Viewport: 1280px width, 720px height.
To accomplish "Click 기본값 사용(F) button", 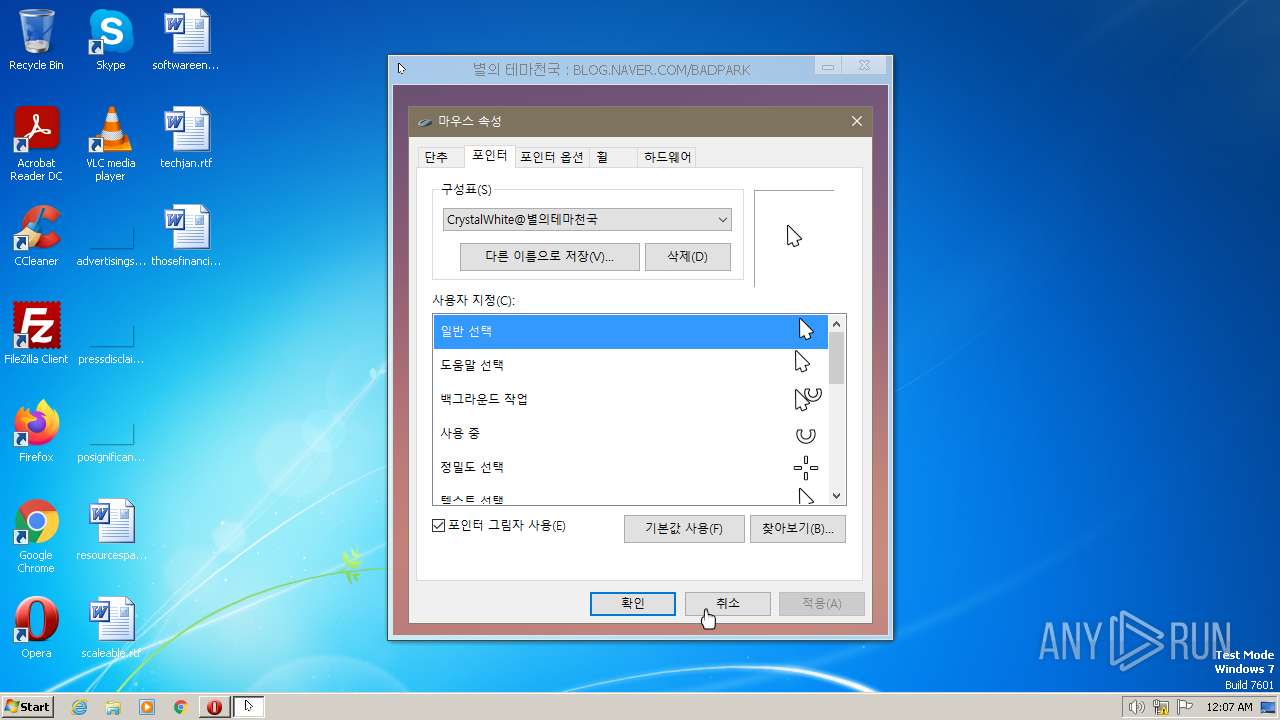I will [x=684, y=529].
